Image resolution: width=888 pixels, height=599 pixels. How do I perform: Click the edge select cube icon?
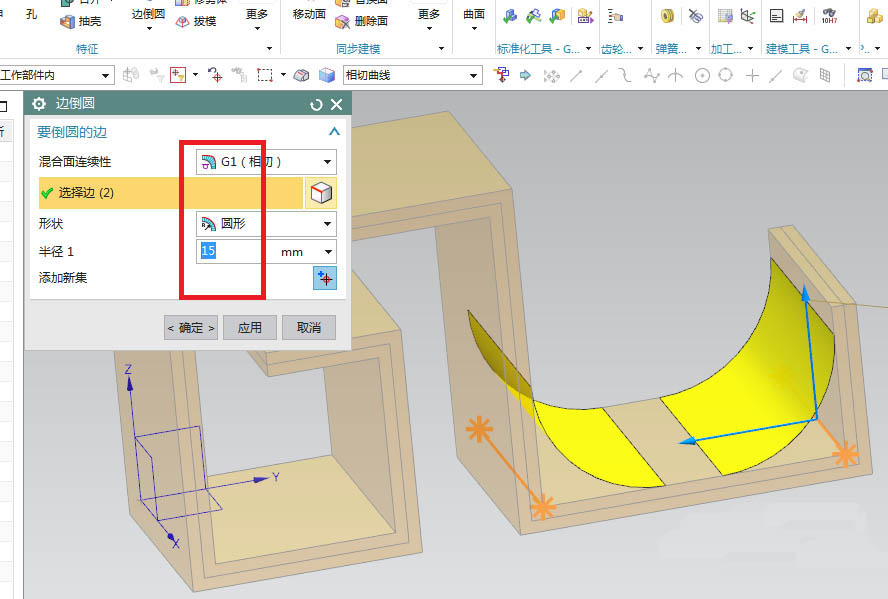point(321,193)
